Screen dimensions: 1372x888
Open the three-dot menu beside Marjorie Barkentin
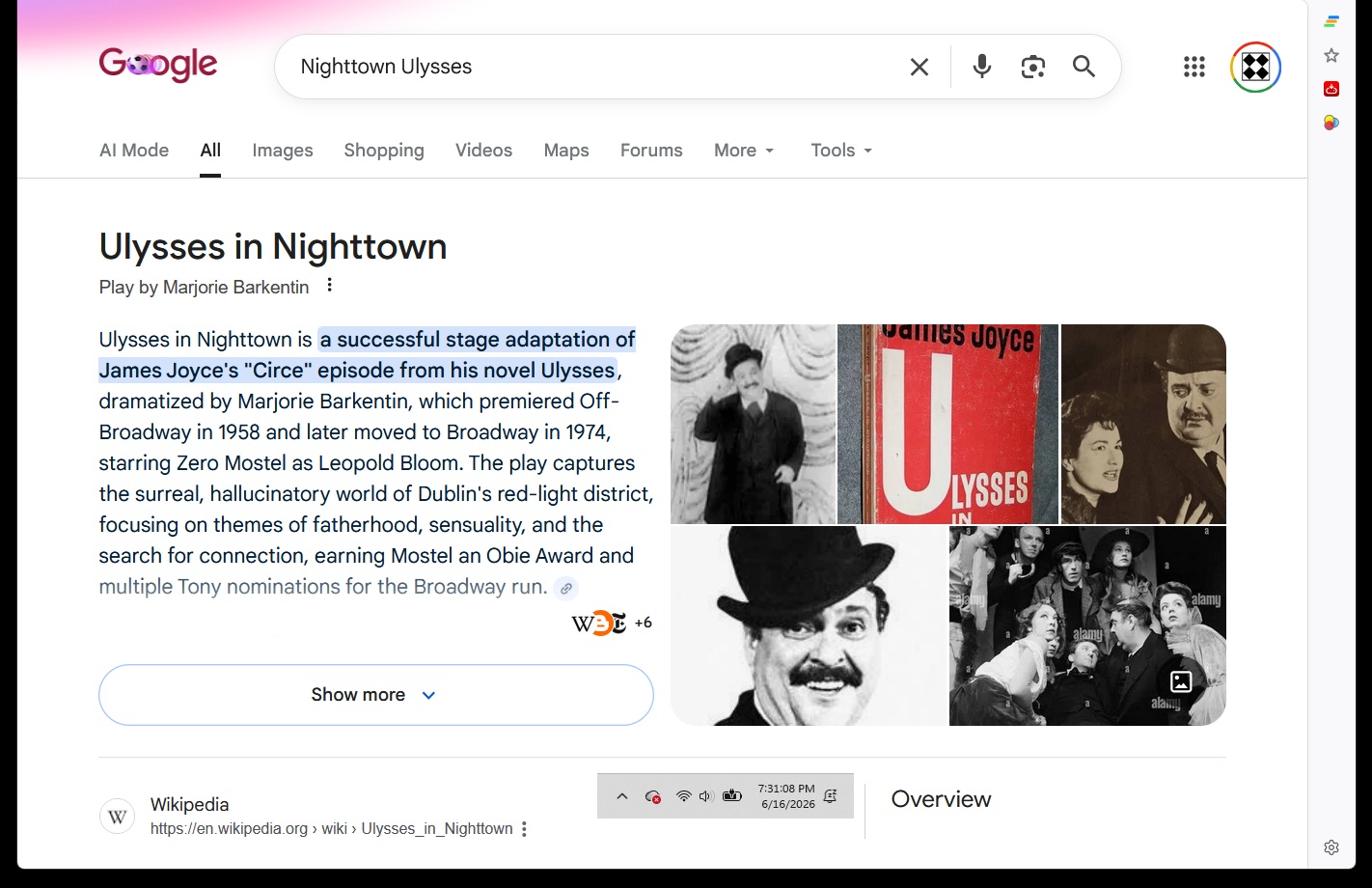(x=329, y=286)
